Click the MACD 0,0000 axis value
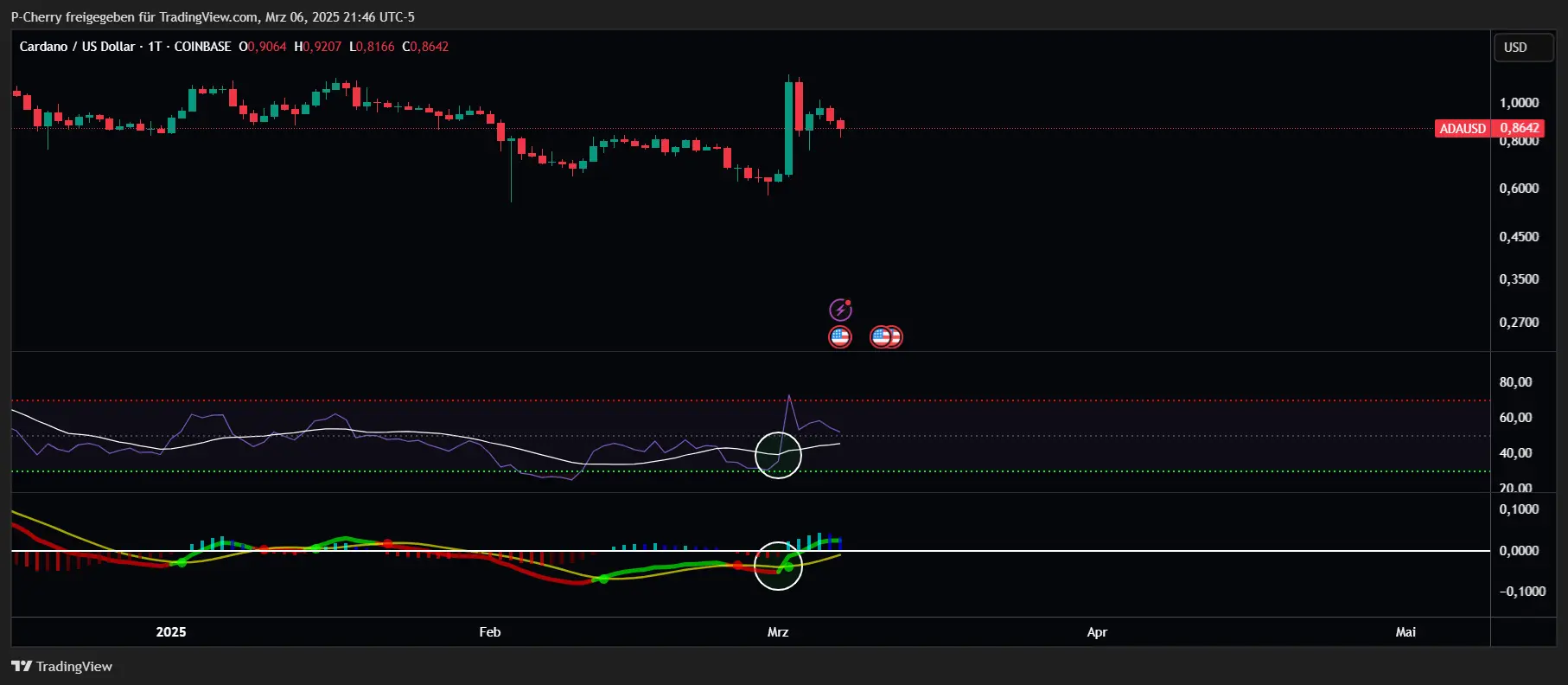This screenshot has width=1568, height=685. (1519, 551)
